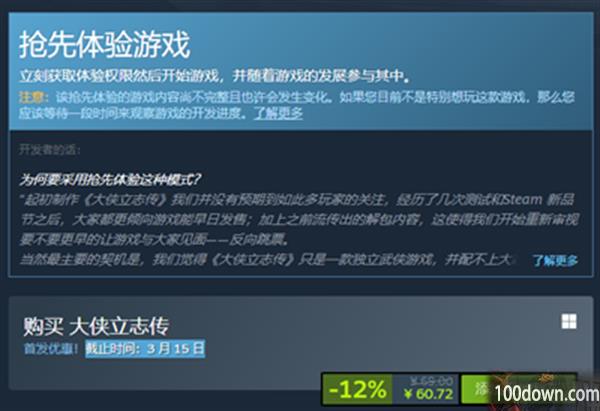600x411 pixels.
Task: Click the discounted price ¥60.72
Action: click(x=429, y=394)
